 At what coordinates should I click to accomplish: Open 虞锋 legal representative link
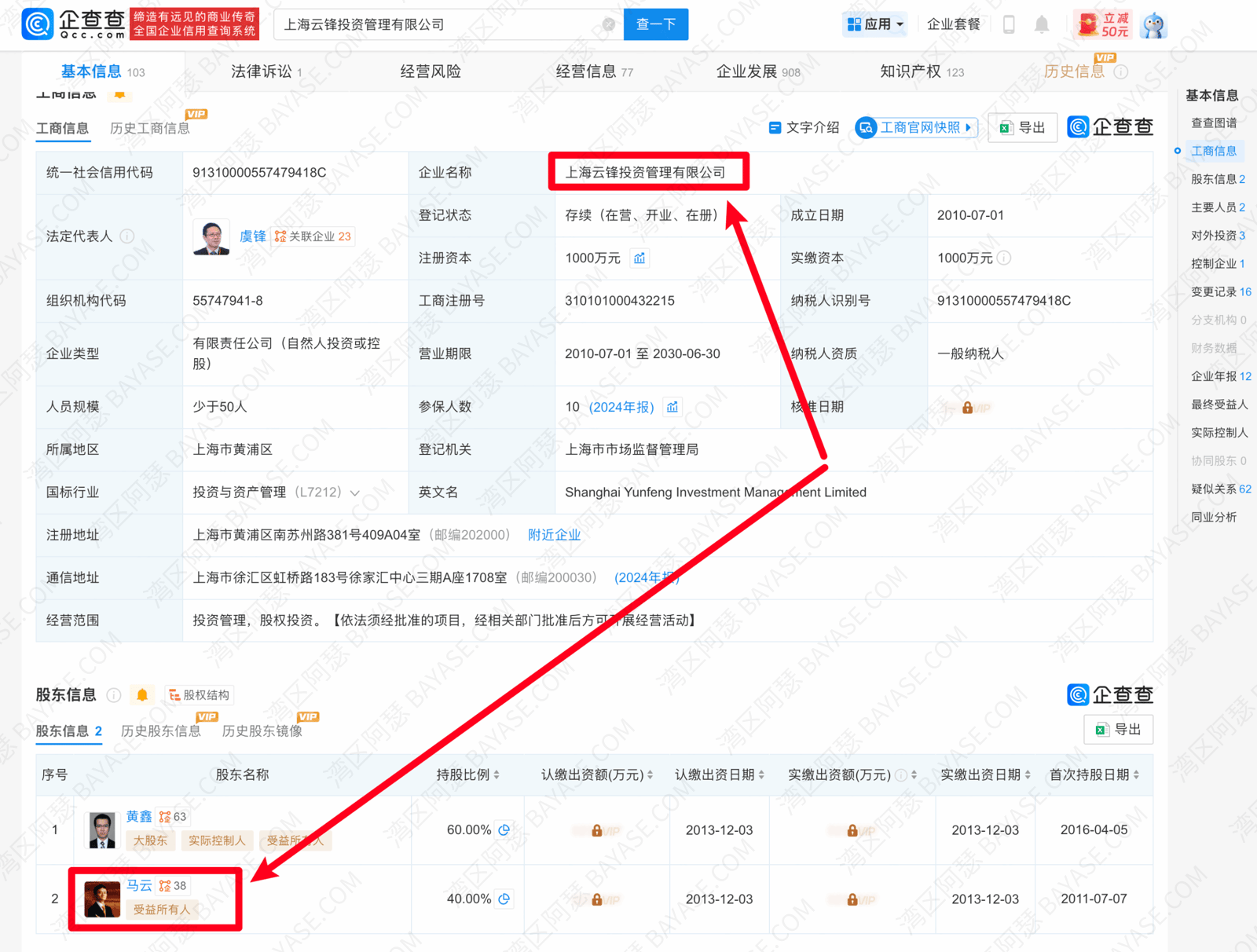[x=252, y=236]
